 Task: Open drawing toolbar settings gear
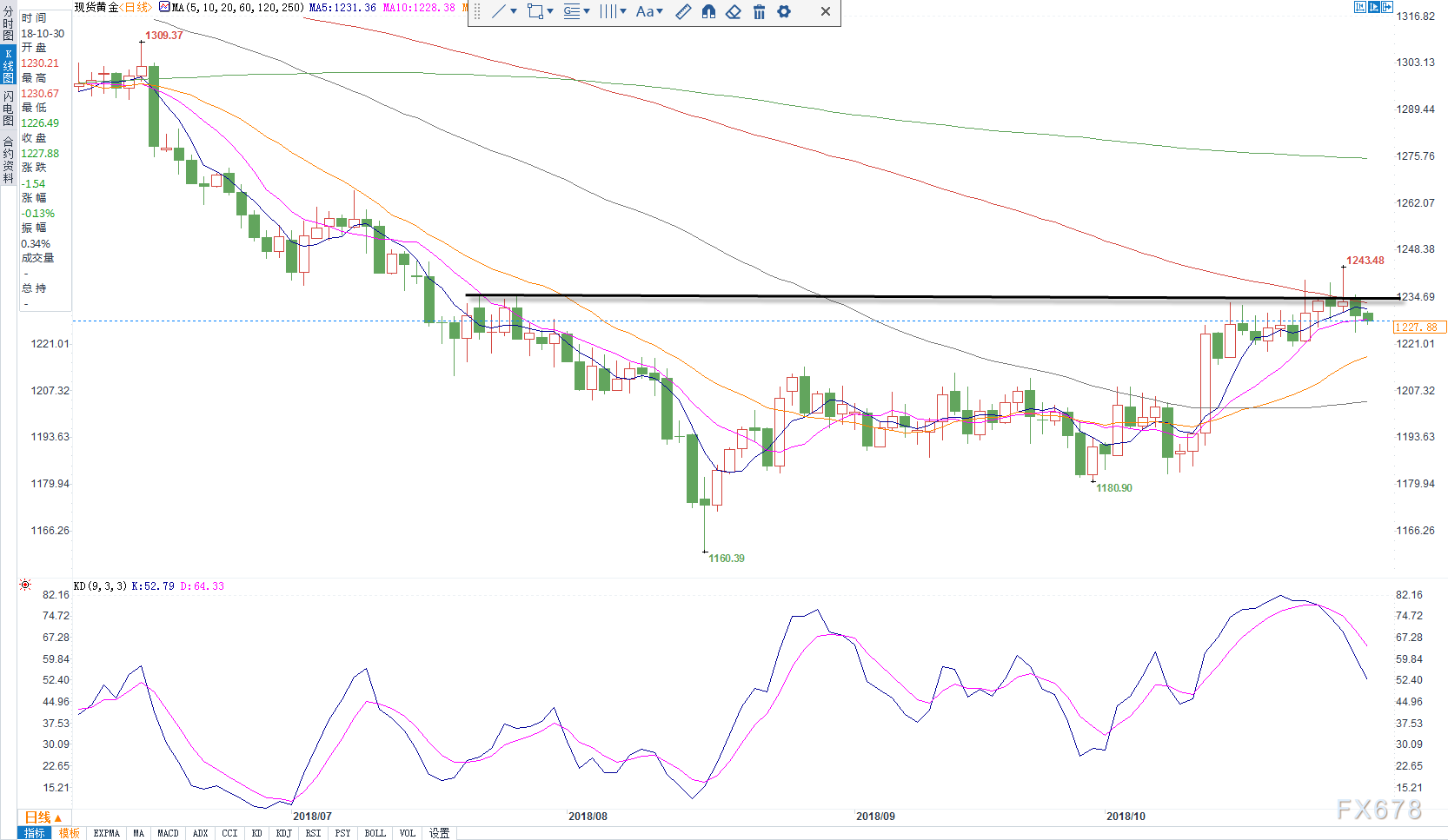click(784, 11)
